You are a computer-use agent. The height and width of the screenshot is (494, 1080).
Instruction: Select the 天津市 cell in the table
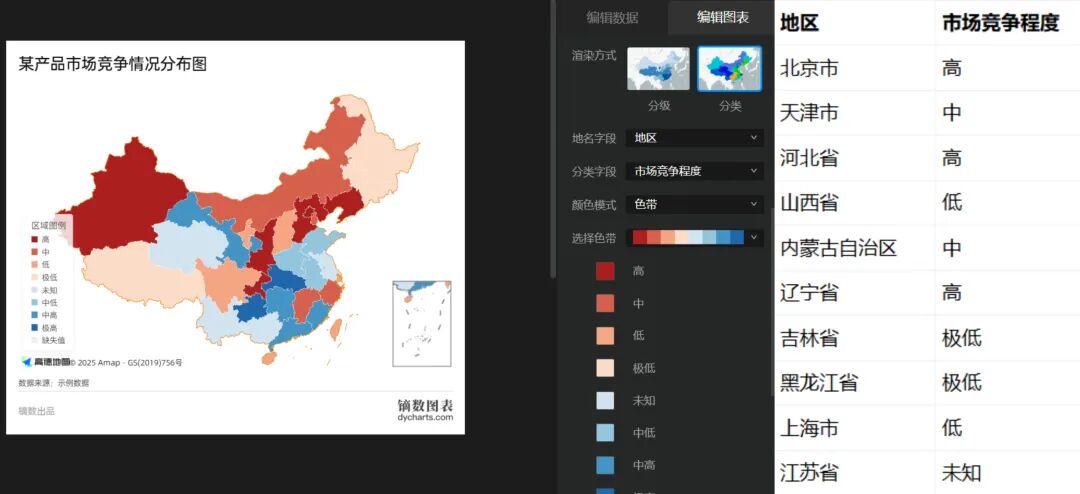855,113
